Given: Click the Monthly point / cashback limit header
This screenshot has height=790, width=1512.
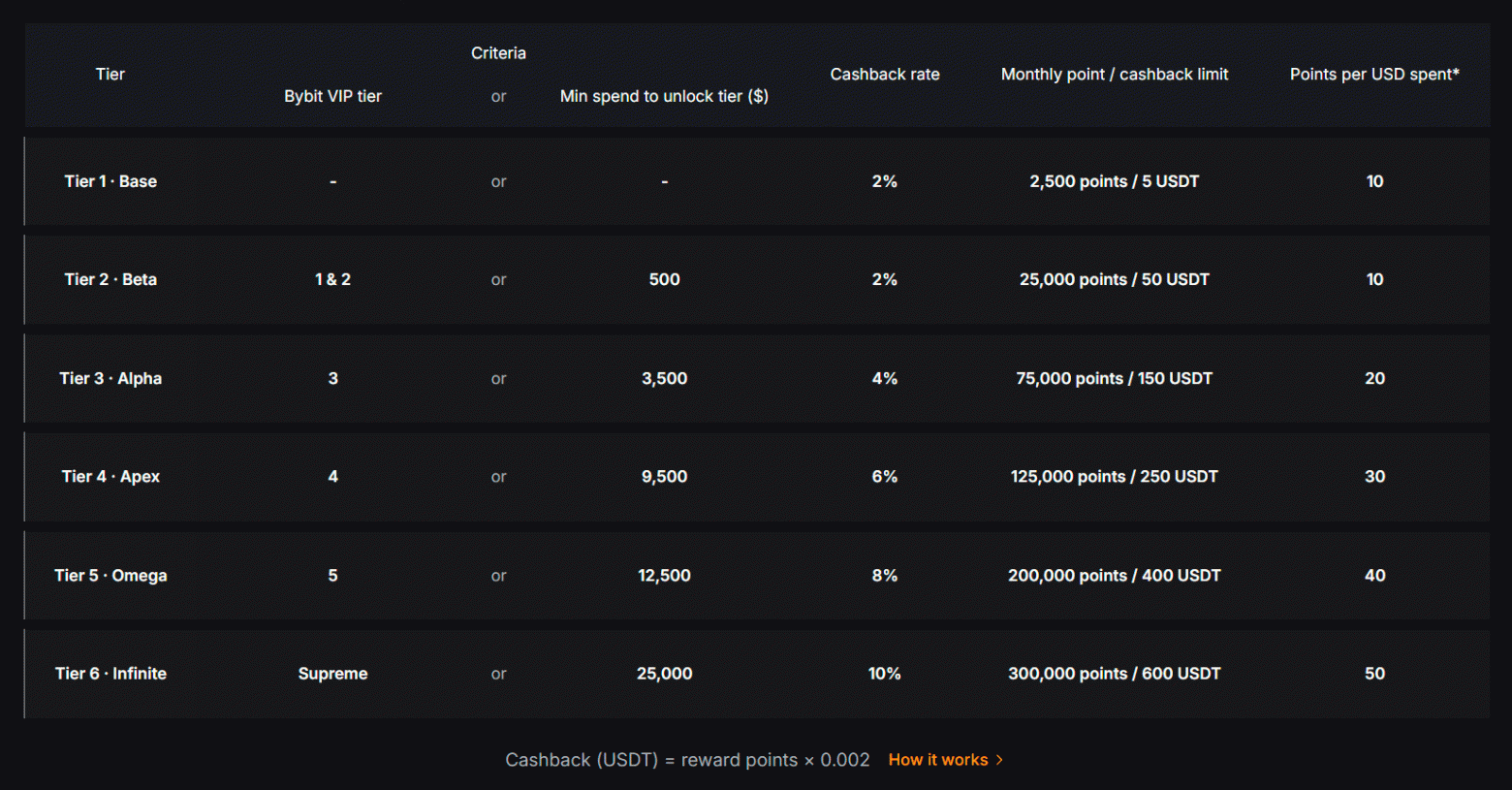Looking at the screenshot, I should (1114, 75).
